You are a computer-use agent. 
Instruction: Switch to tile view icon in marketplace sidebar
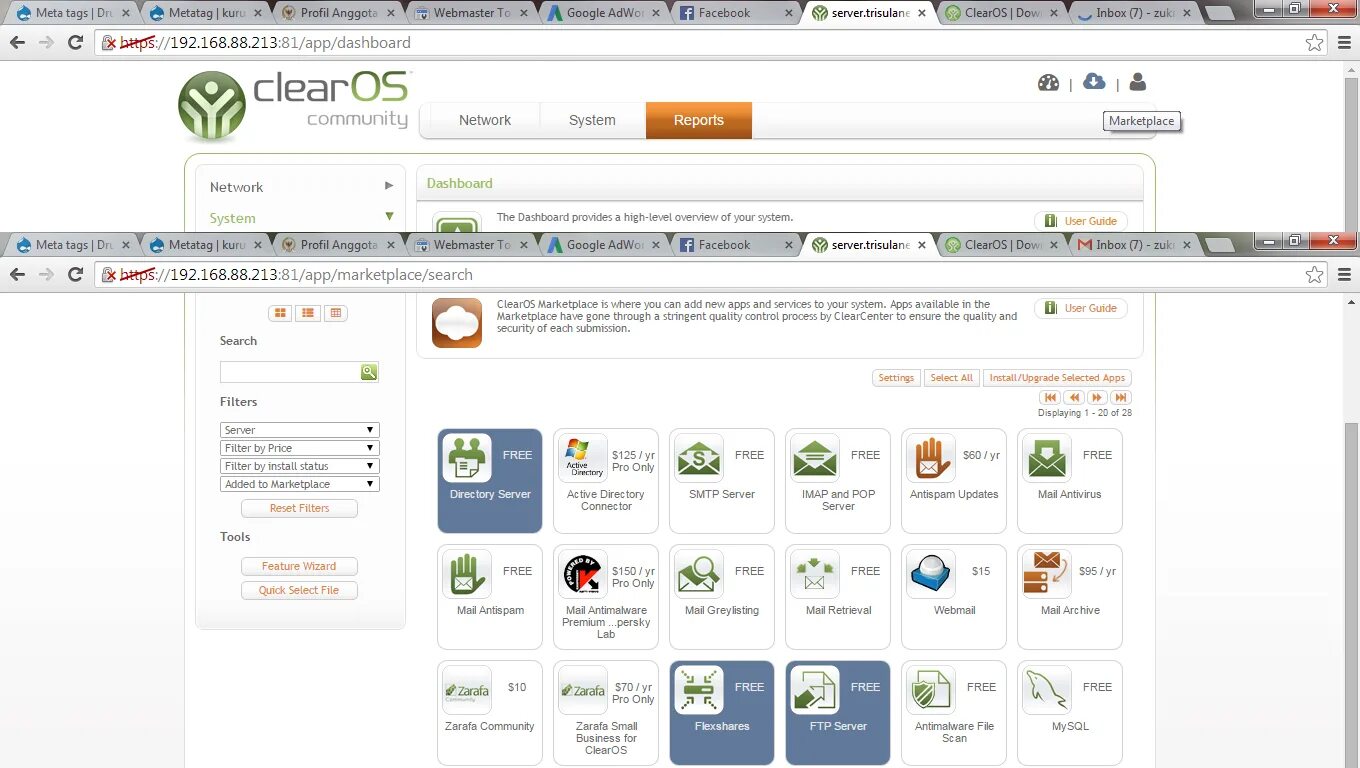click(x=280, y=313)
